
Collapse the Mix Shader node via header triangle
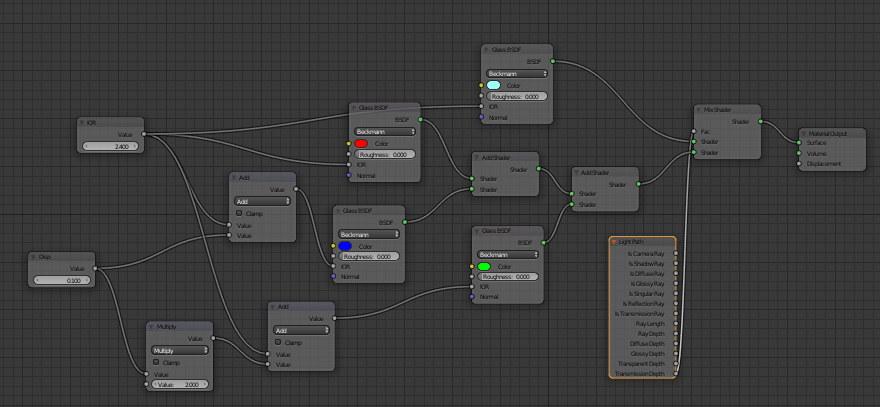(700, 110)
